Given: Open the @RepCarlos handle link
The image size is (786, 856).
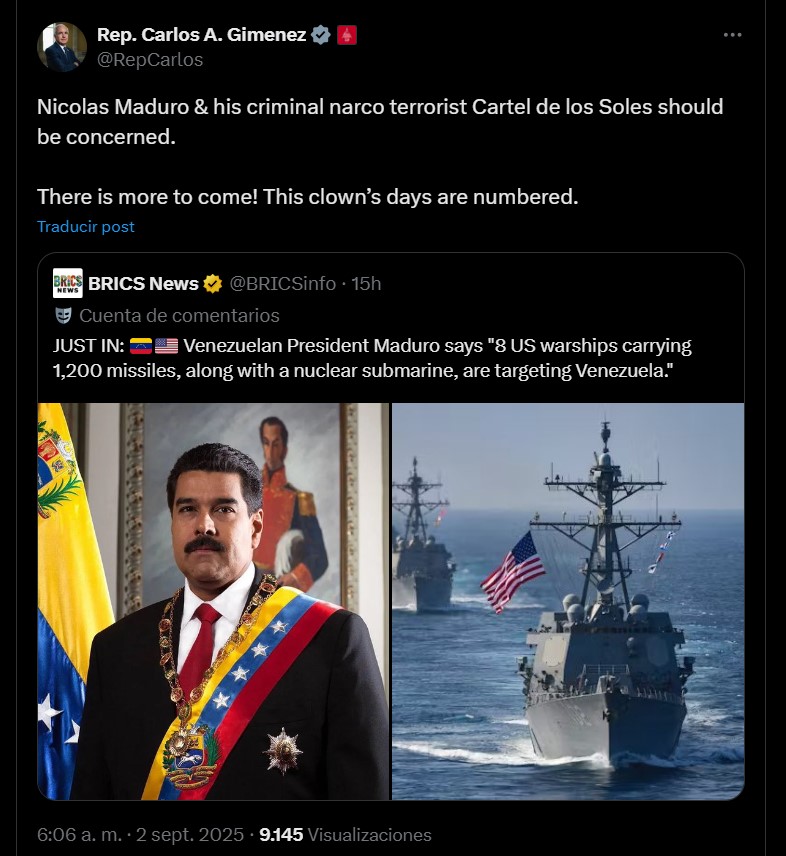Looking at the screenshot, I should tap(150, 60).
